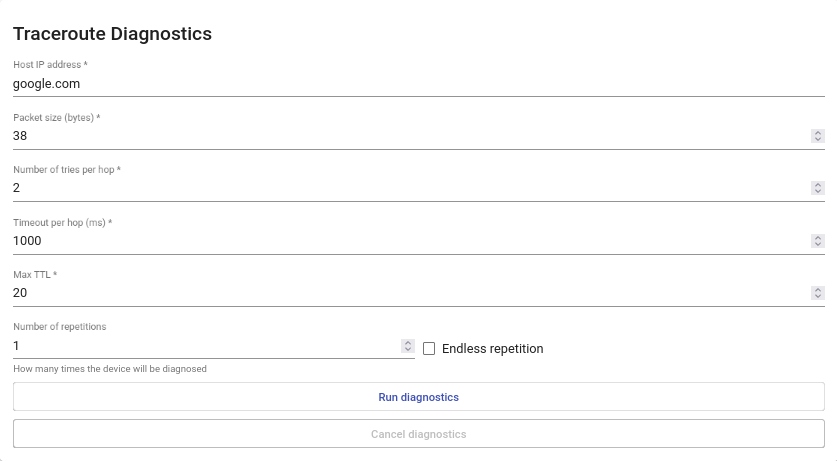The width and height of the screenshot is (837, 461).
Task: Increase the Packet size value with up arrow
Action: (x=817, y=133)
